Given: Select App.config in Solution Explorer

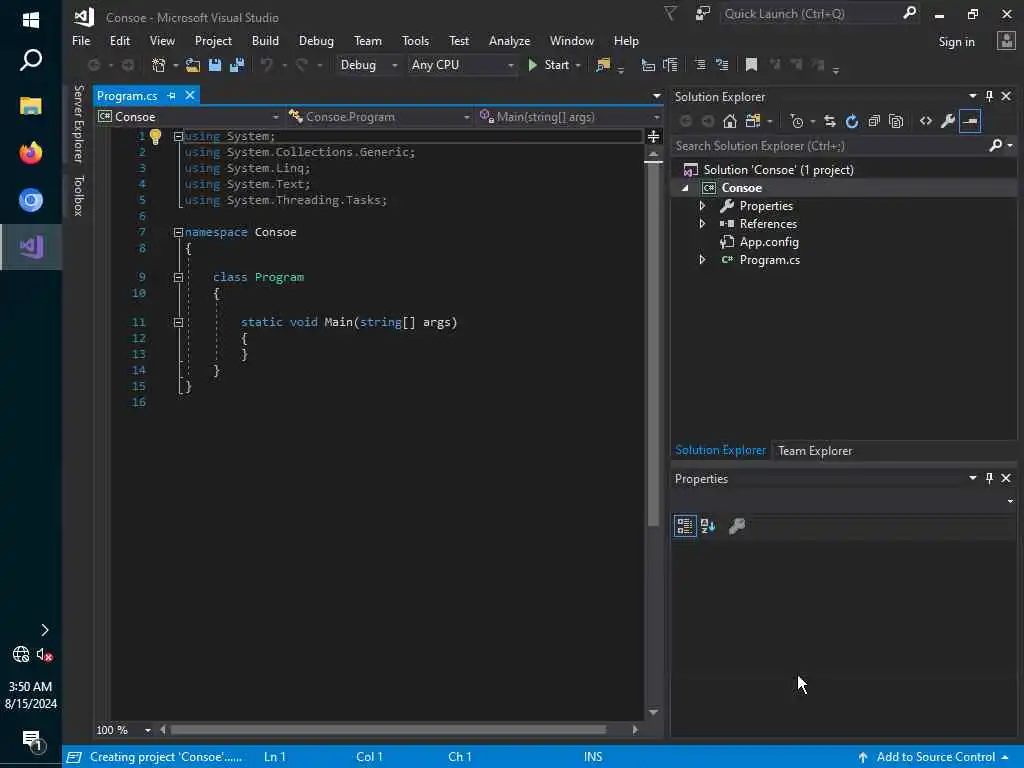Looking at the screenshot, I should coord(769,242).
